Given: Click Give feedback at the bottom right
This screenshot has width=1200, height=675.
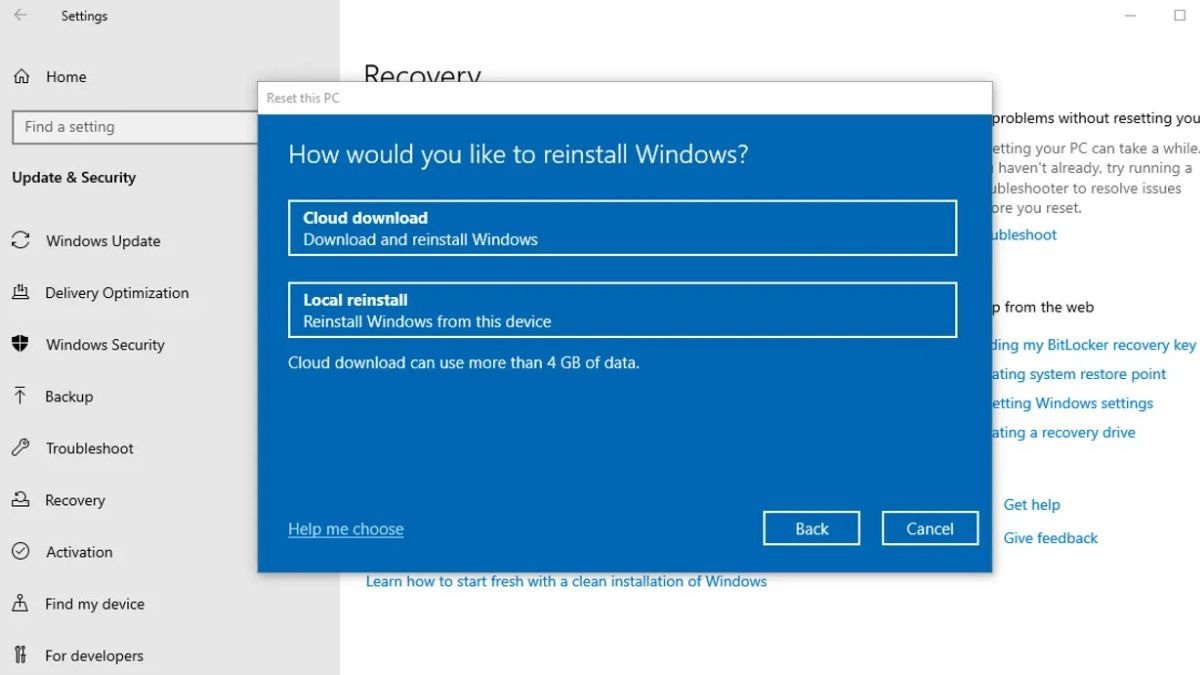Looking at the screenshot, I should click(1050, 538).
